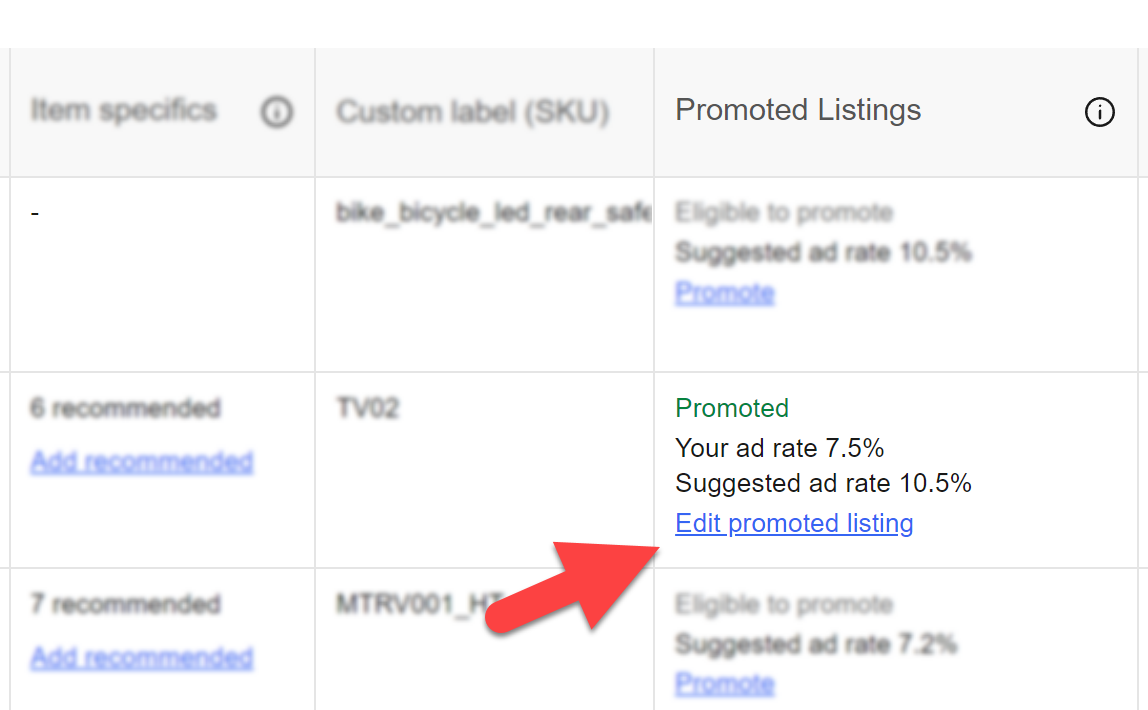This screenshot has width=1148, height=710.
Task: Click the Item specifics column header
Action: click(x=124, y=110)
